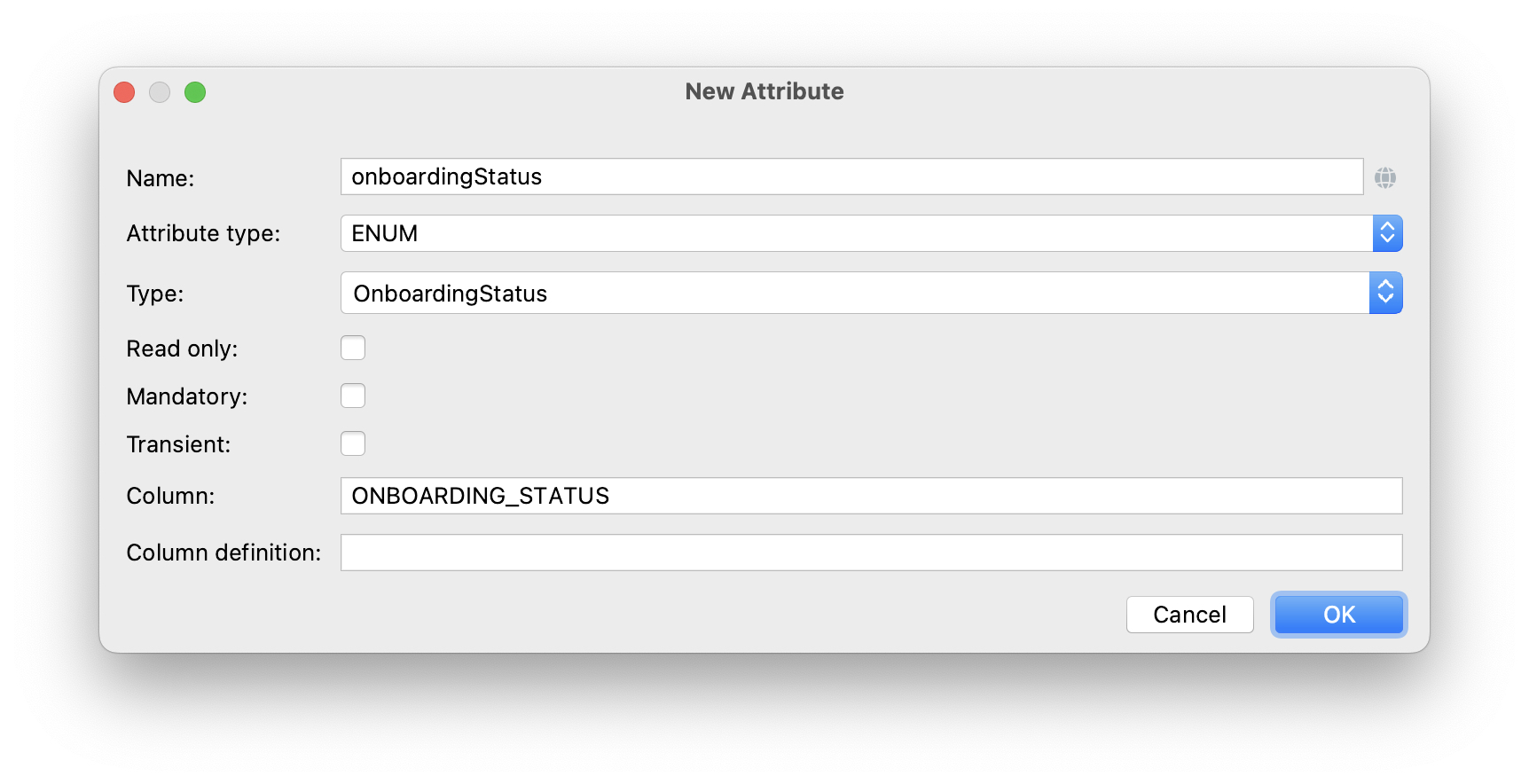
Task: Click the "Mandatory:" label text
Action: tap(187, 396)
